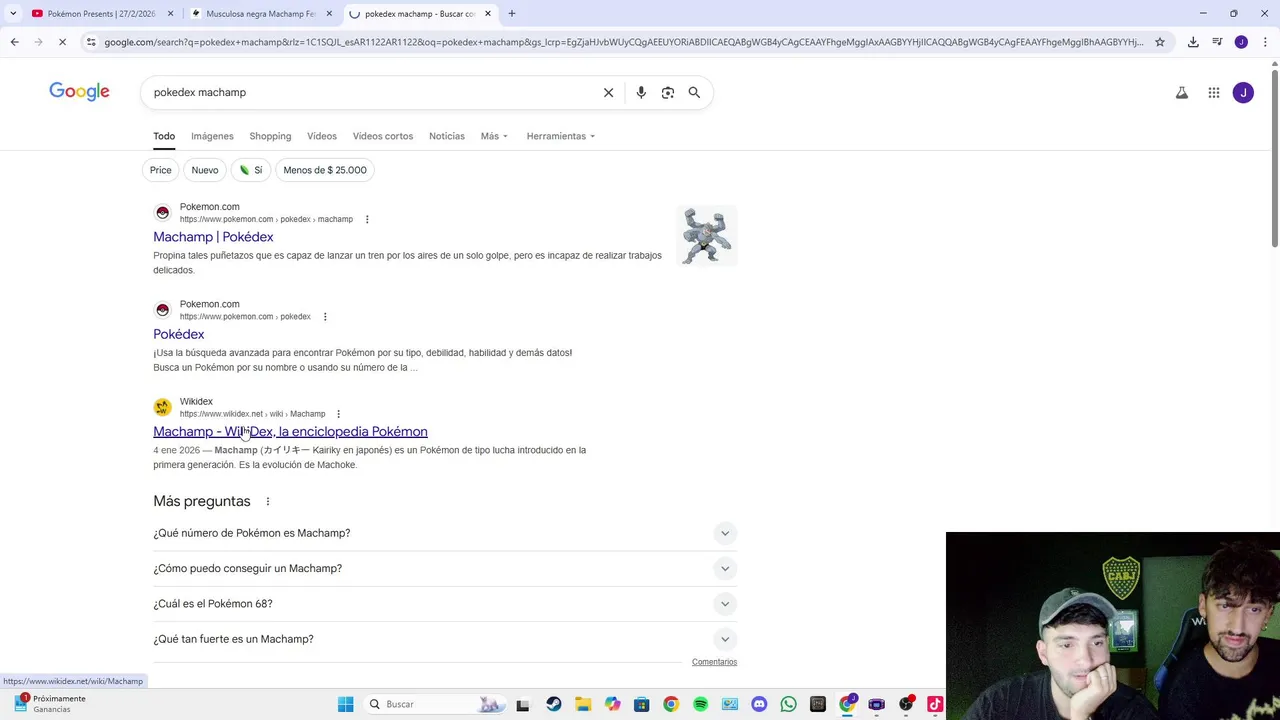The height and width of the screenshot is (720, 1280).
Task: Open Discord from the taskbar
Action: (759, 704)
